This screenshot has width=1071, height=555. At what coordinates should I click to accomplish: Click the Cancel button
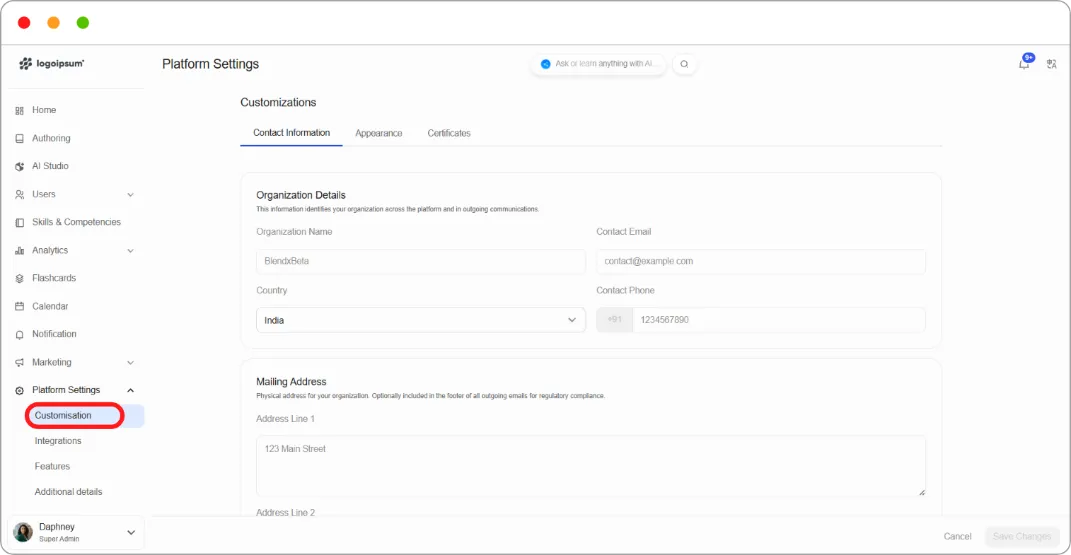click(x=958, y=537)
